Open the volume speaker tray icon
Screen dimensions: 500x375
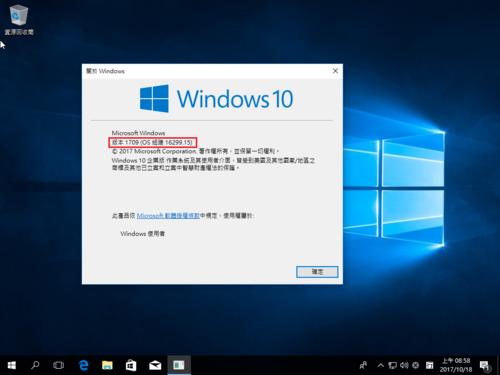point(404,365)
